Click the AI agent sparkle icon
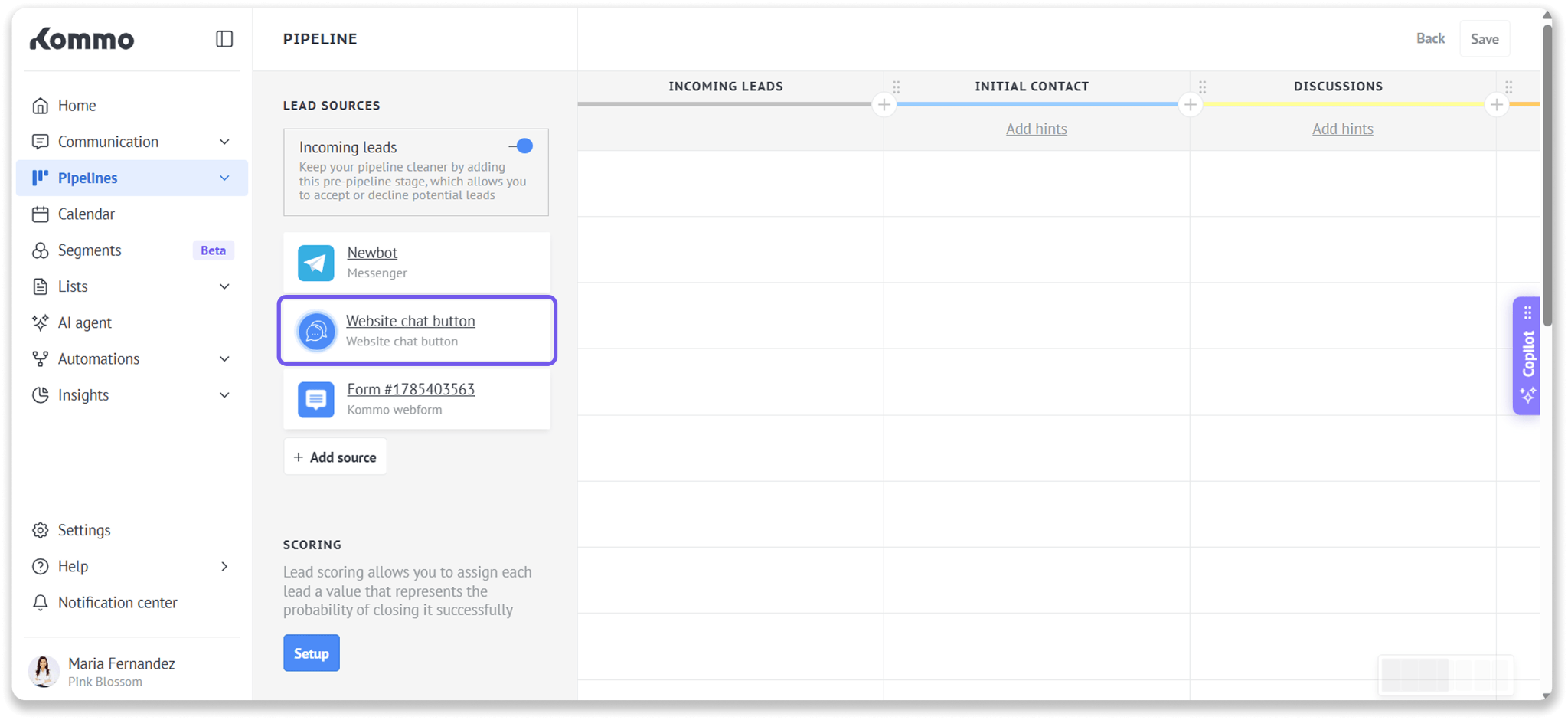Image resolution: width=1568 pixels, height=720 pixels. (41, 322)
